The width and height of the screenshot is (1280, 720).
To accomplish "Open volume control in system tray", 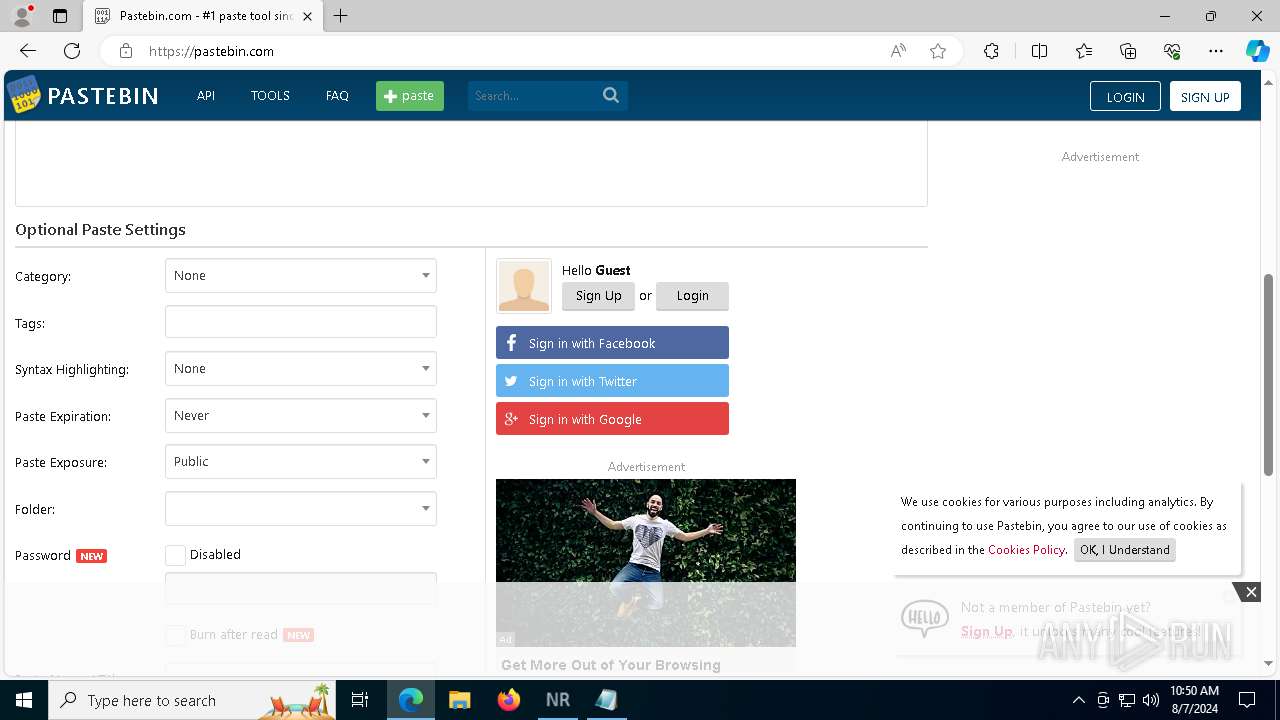I will tap(1151, 700).
